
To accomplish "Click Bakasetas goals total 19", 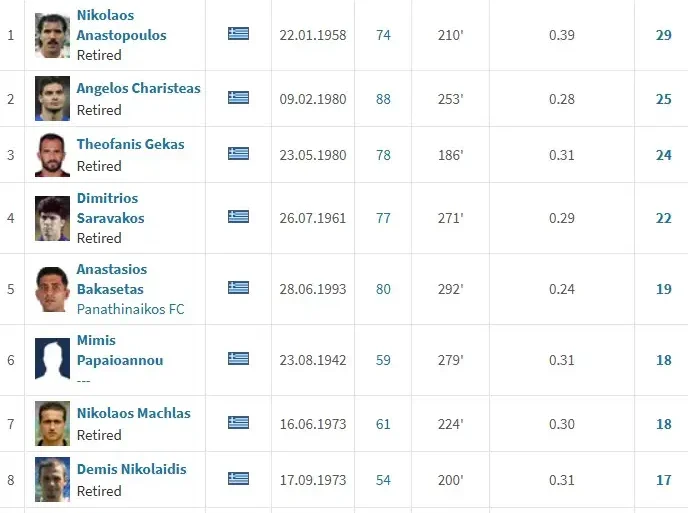I will tap(663, 289).
